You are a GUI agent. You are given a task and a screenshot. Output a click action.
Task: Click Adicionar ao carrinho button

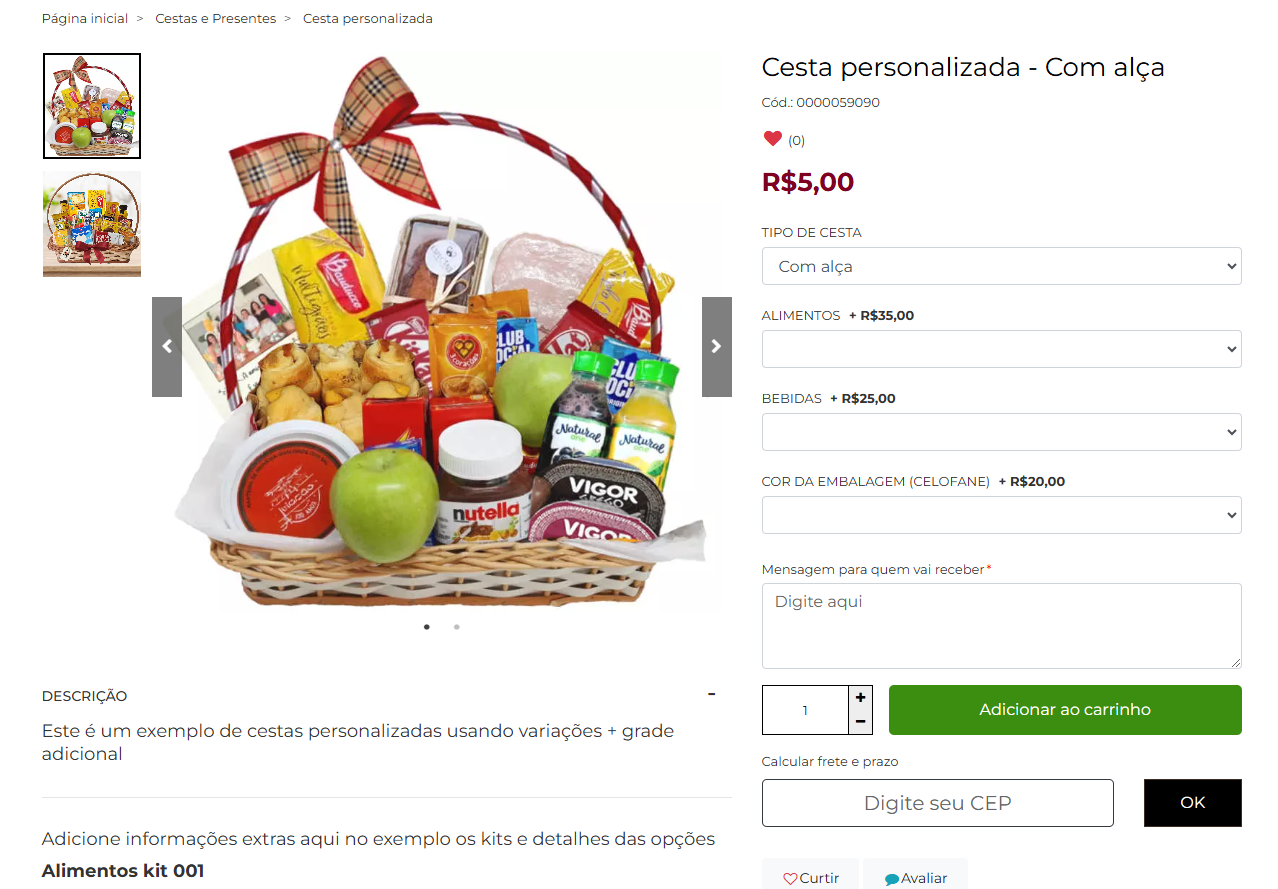pyautogui.click(x=1065, y=710)
